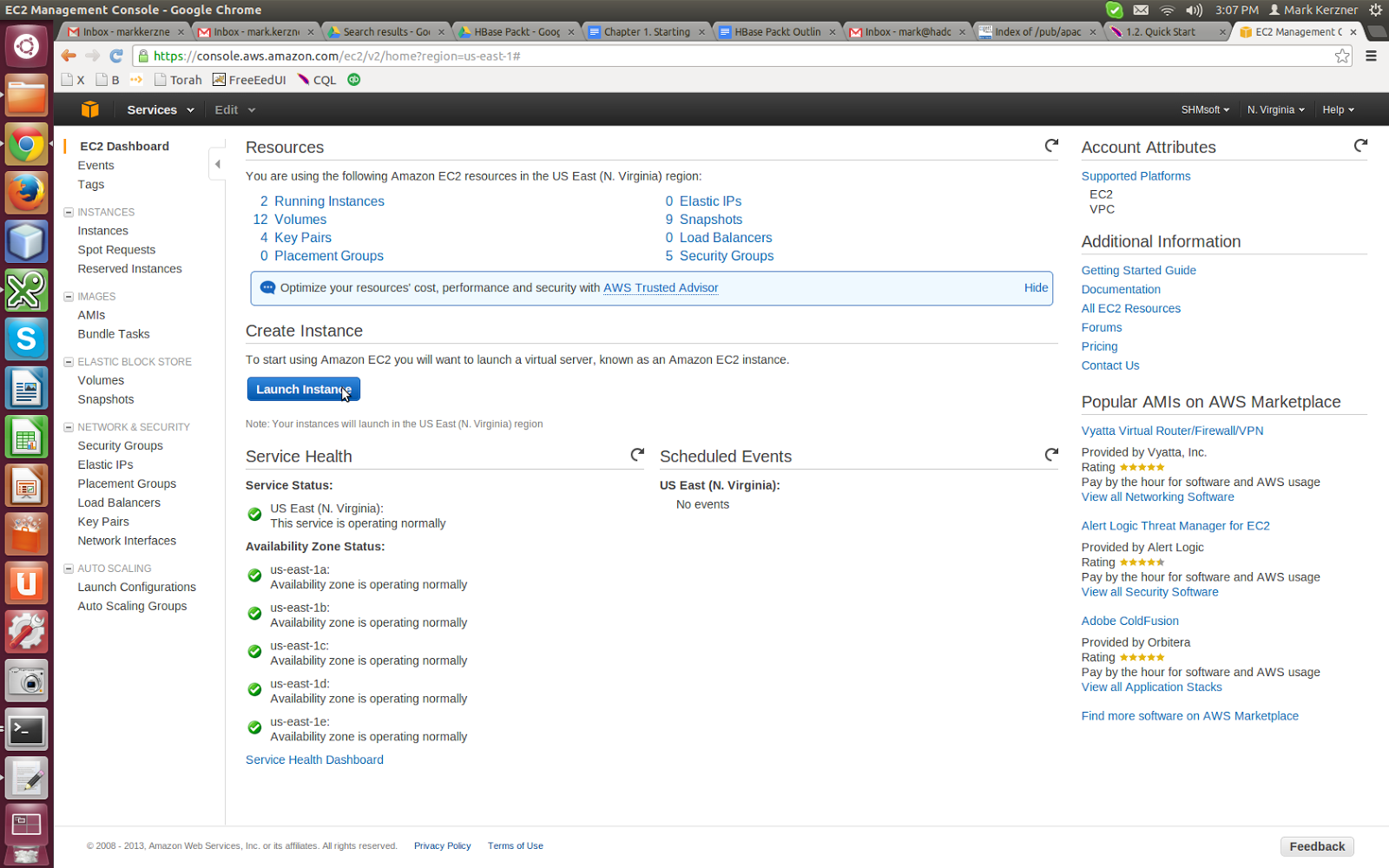This screenshot has width=1389, height=868.
Task: Open the Getting Started Guide link
Action: 1138,270
